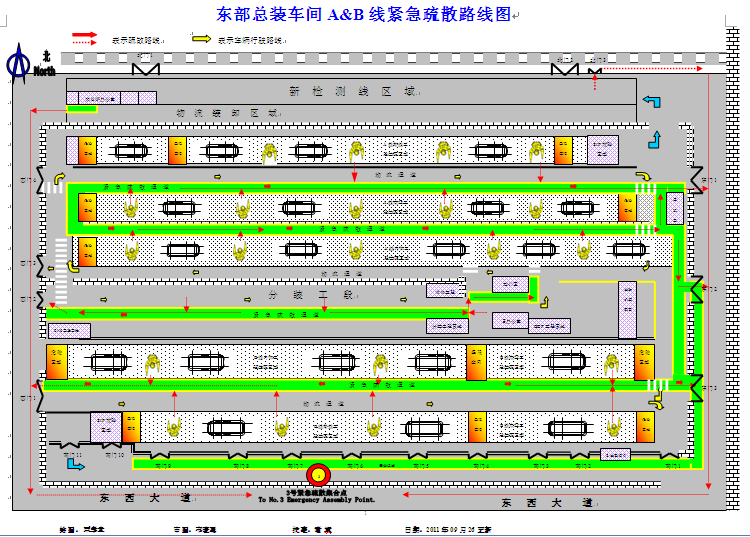
Task: Click the 3号紧急疏散集合点 caption
Action: (x=316, y=493)
